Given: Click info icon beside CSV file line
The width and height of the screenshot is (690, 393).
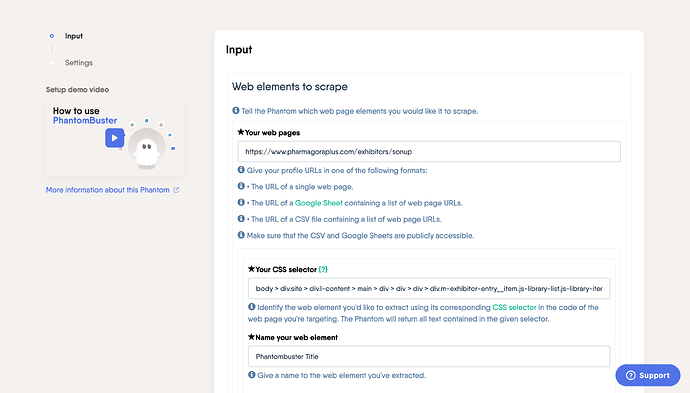Looking at the screenshot, I should point(241,219).
